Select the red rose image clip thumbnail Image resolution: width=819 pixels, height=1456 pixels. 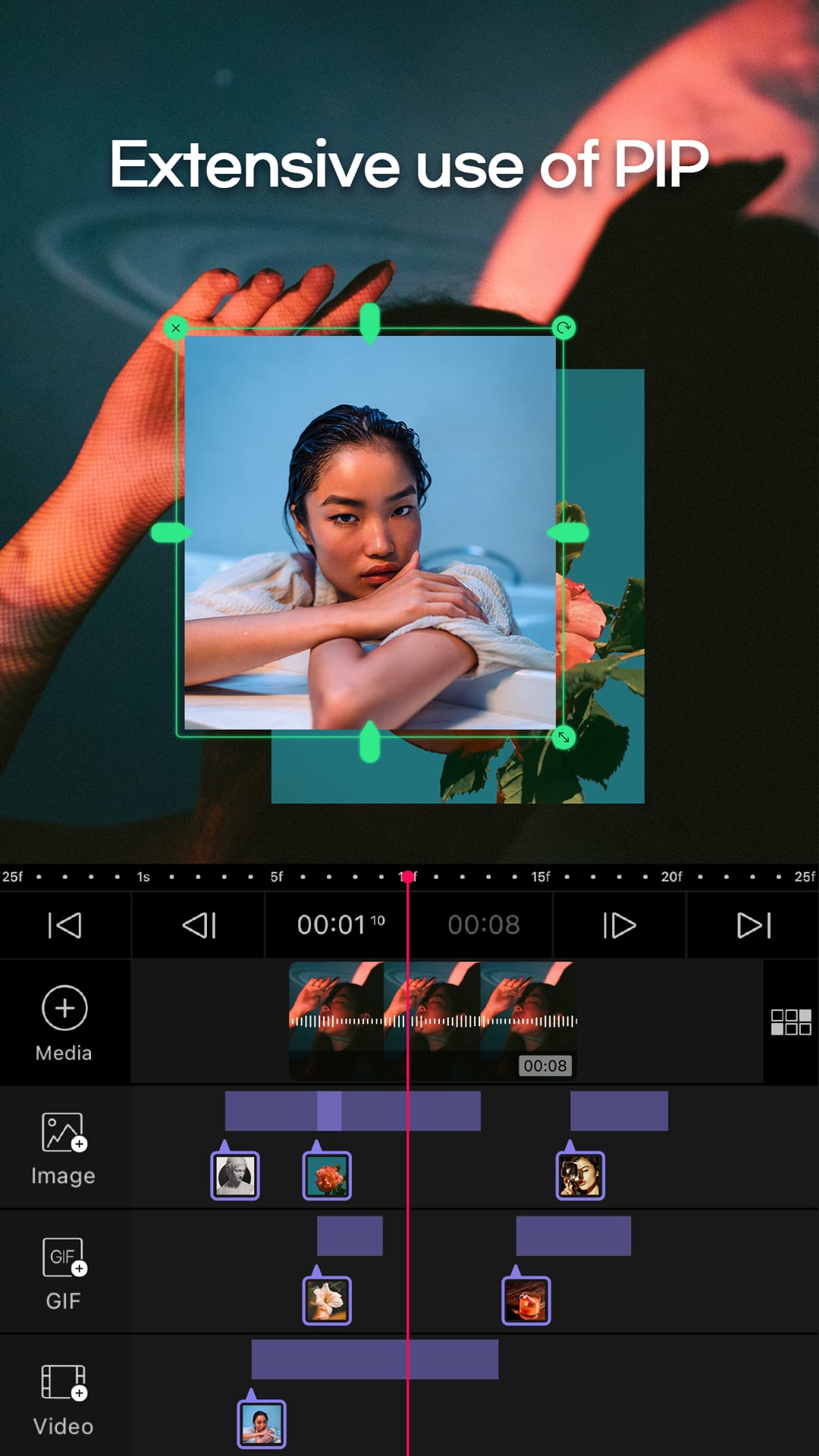pos(327,1175)
